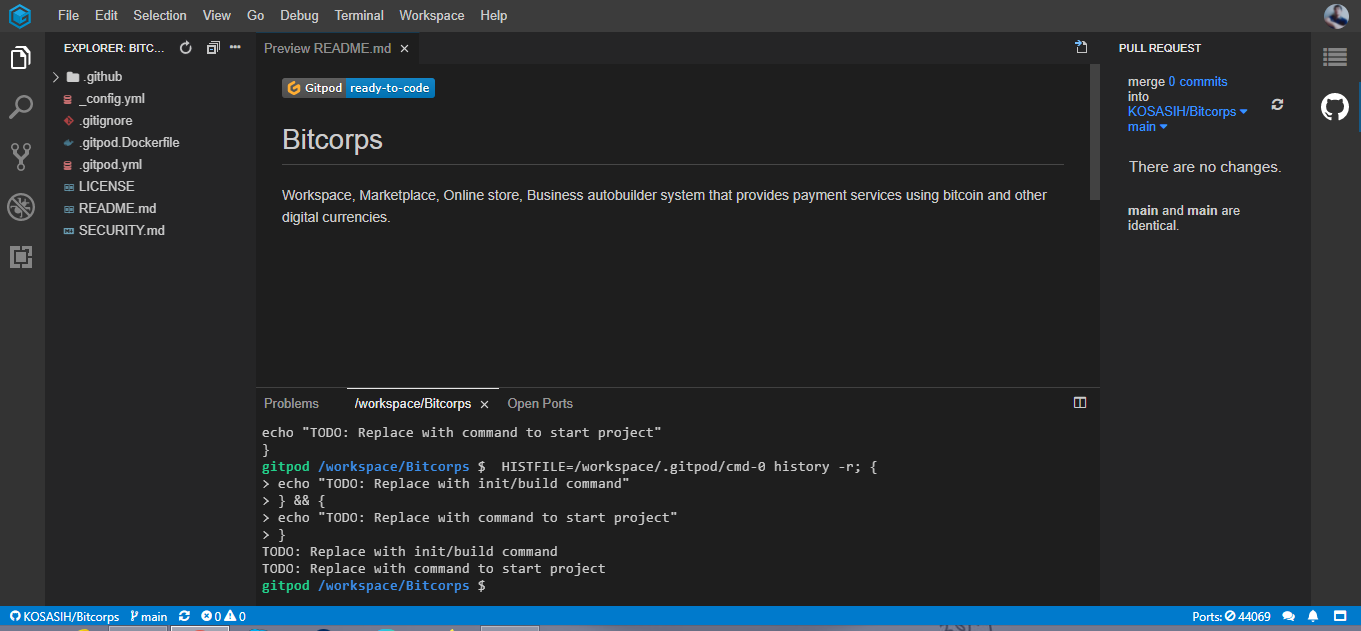Open notifications bell in status bar
Screen dimensions: 1361x631
point(1313,617)
